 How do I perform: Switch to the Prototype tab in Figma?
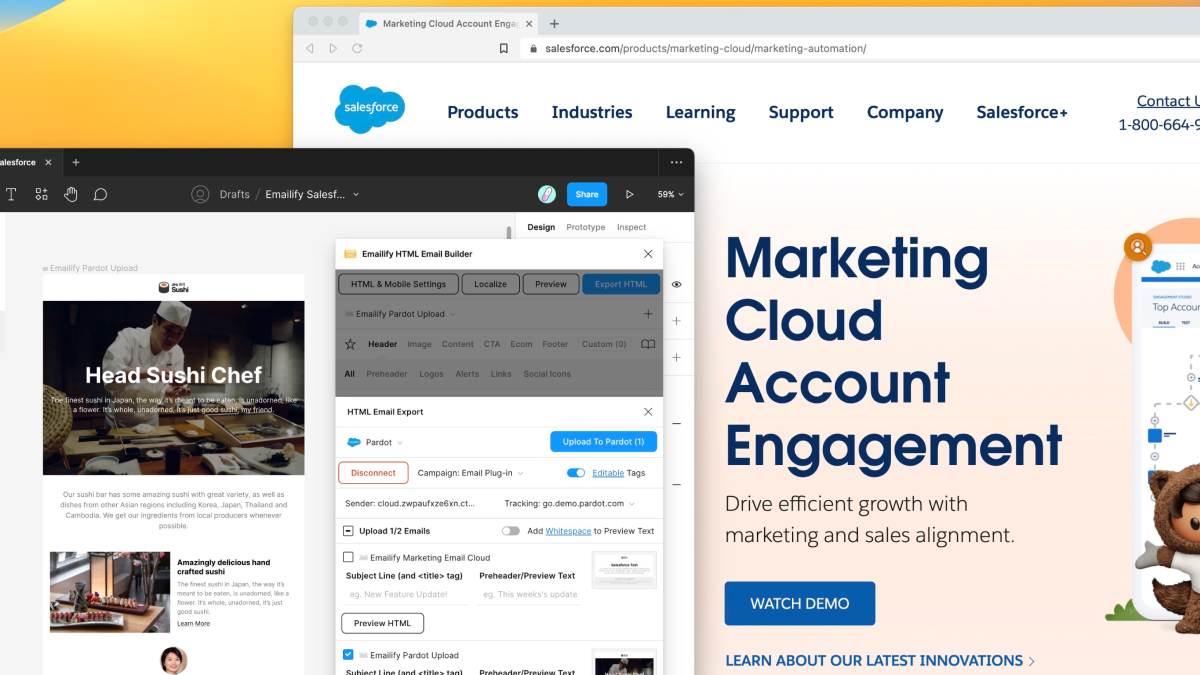586,227
